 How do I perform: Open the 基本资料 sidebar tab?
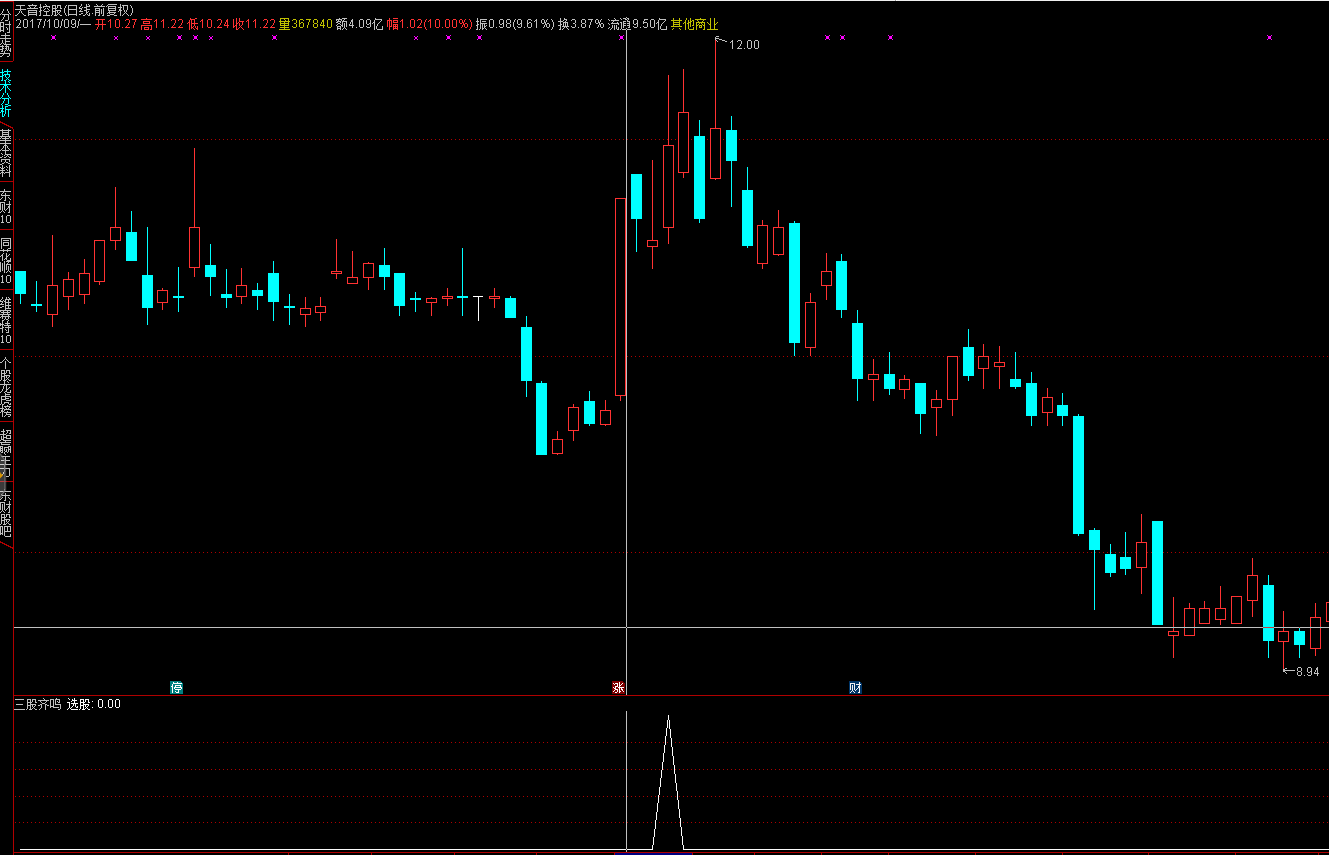6,154
